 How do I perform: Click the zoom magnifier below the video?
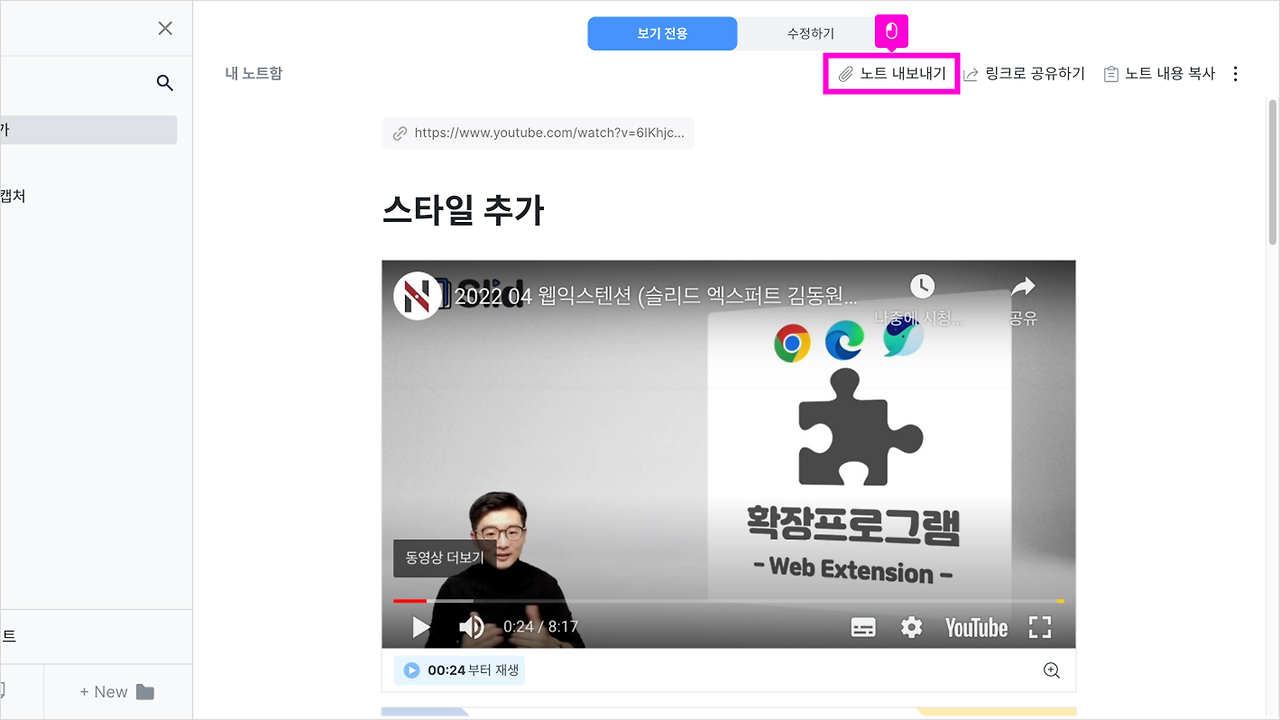(x=1051, y=670)
